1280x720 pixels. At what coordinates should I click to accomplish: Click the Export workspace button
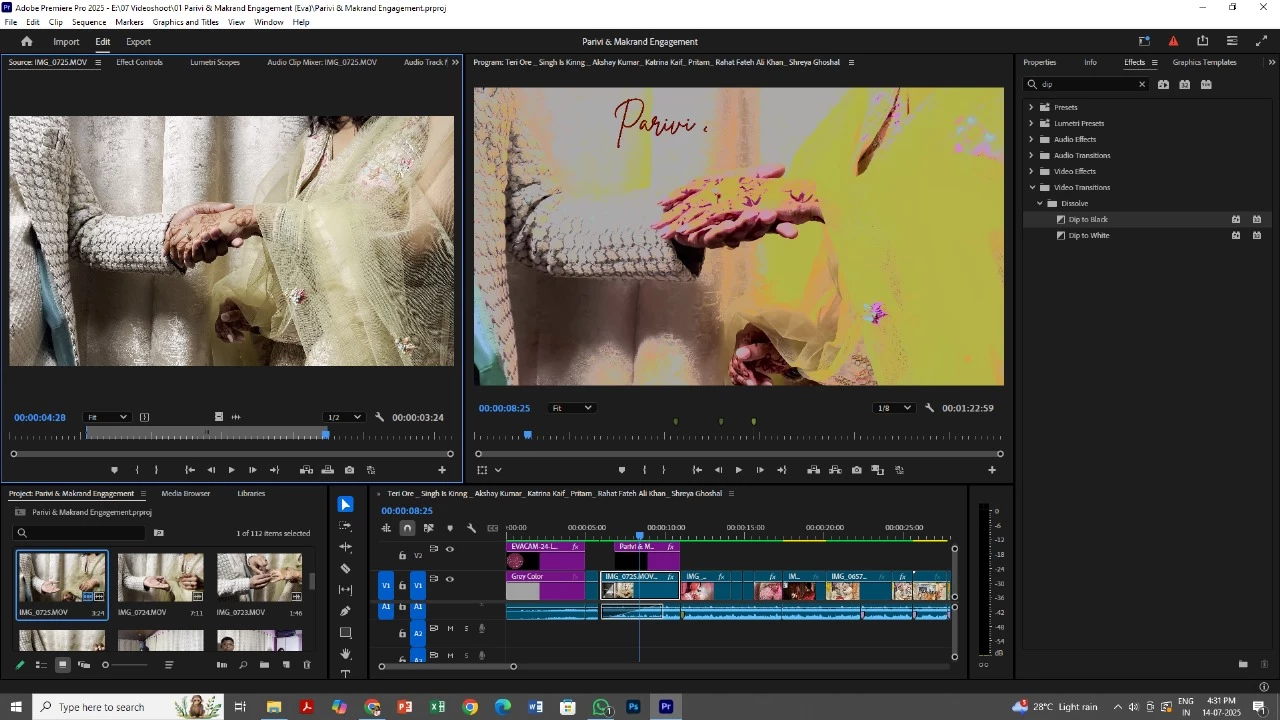click(138, 42)
